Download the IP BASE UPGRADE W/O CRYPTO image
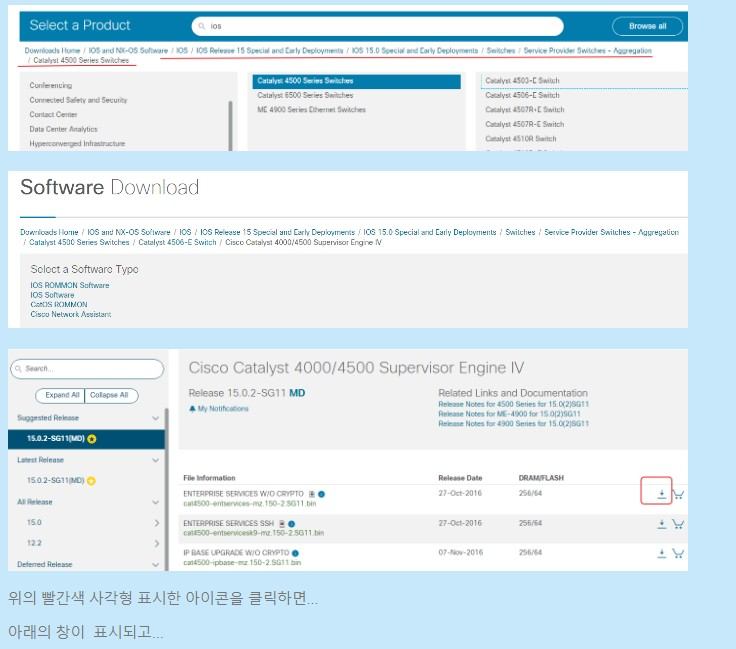The width and height of the screenshot is (736, 649). (x=661, y=553)
